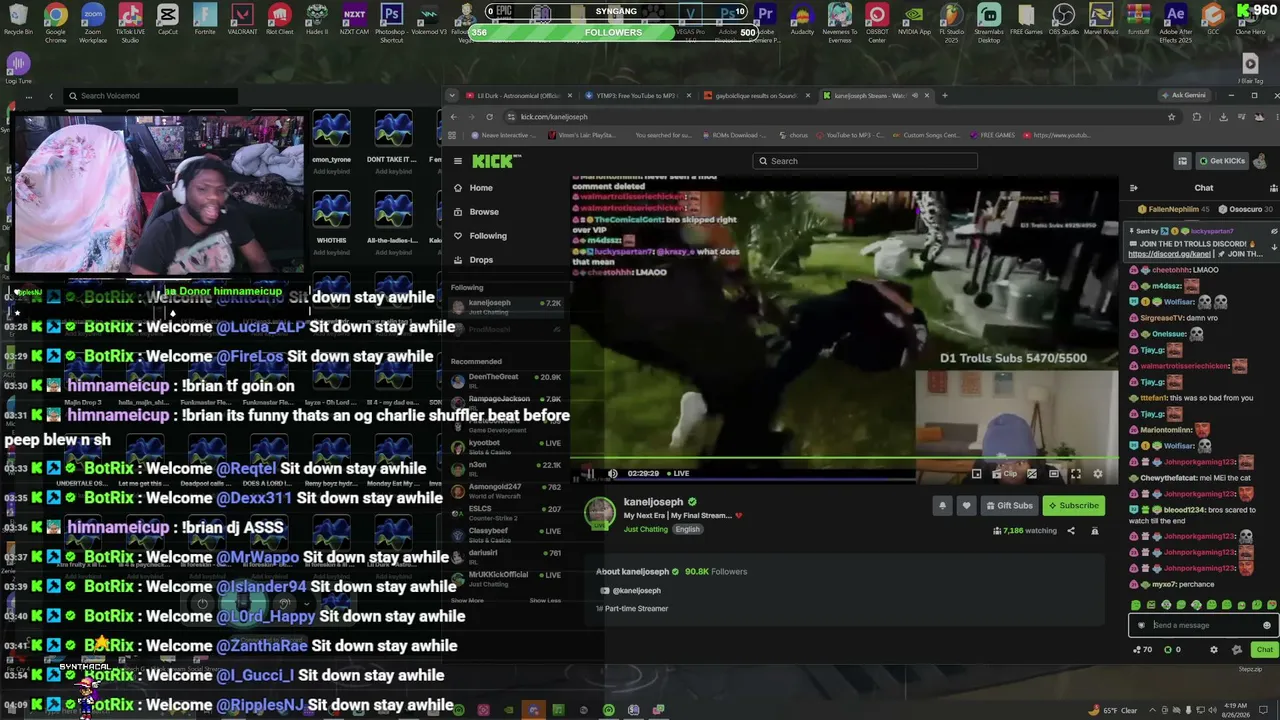The width and height of the screenshot is (1280, 720).
Task: Open chat leaderboard icon beside Chat title
Action: (1273, 188)
